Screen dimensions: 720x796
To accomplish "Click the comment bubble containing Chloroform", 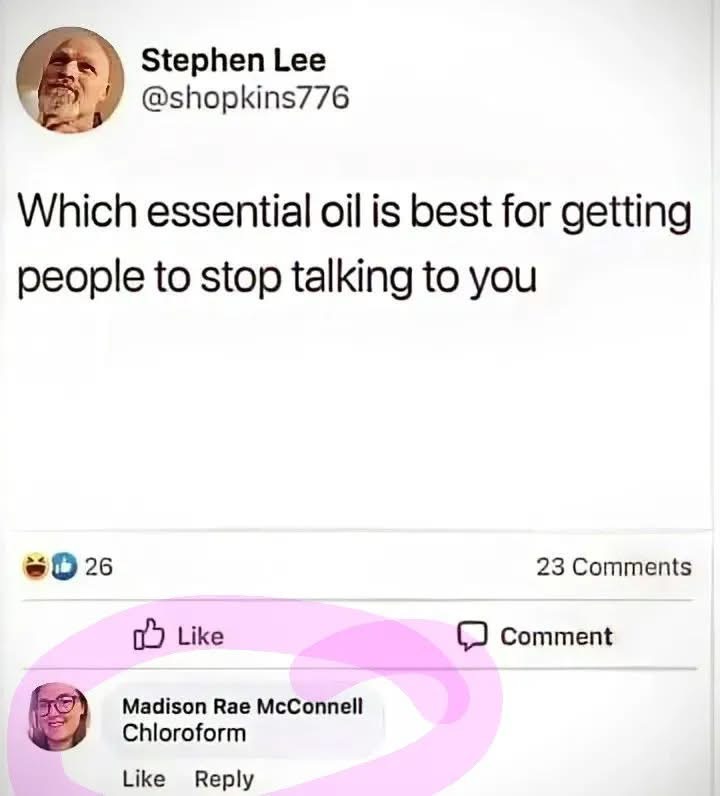I will 243,721.
